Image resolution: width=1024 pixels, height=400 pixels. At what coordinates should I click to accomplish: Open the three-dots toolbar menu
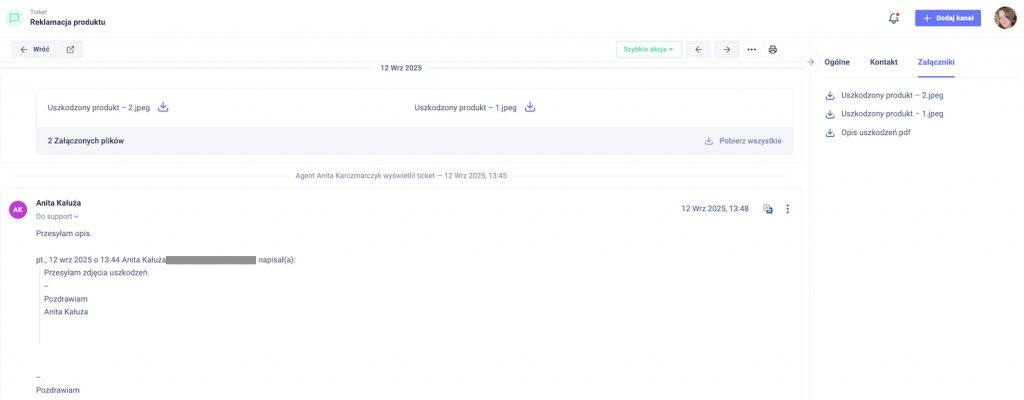coord(751,49)
